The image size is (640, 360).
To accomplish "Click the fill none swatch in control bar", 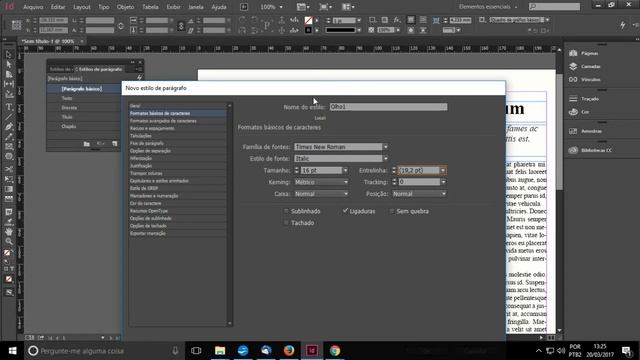I will tap(308, 20).
